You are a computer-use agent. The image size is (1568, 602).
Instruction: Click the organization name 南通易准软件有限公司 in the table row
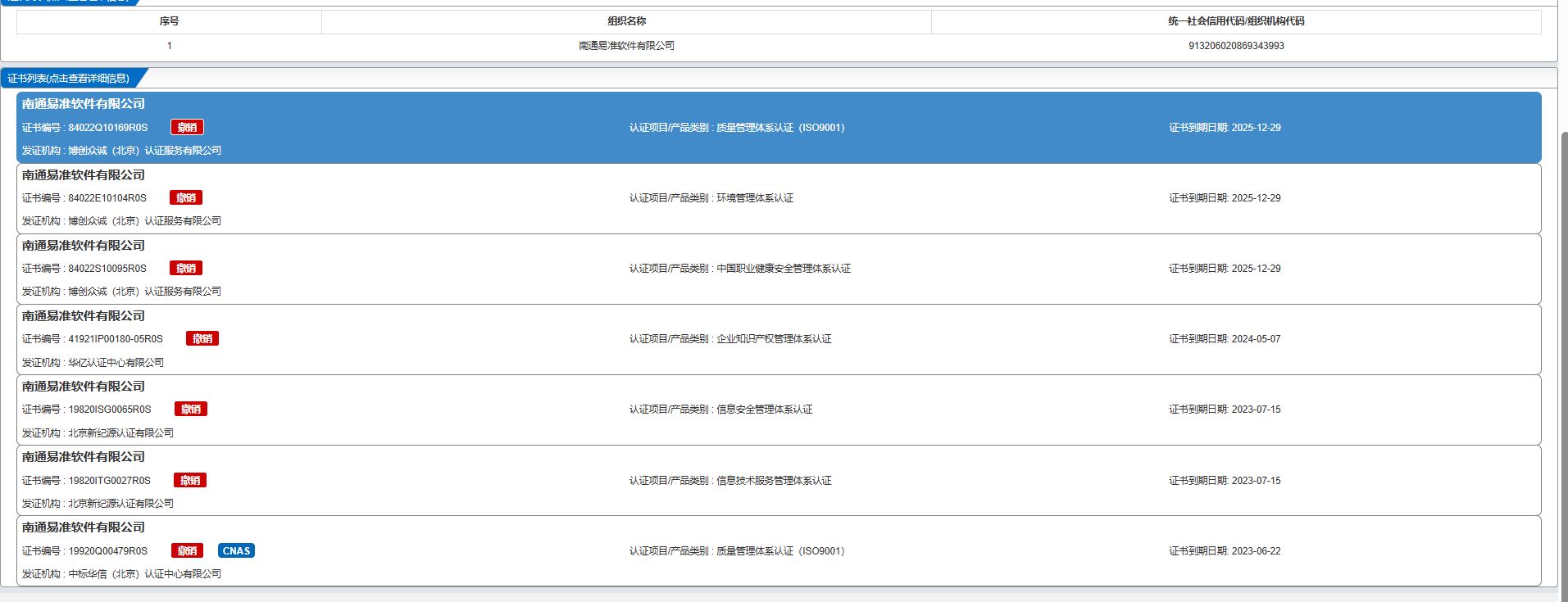click(626, 46)
